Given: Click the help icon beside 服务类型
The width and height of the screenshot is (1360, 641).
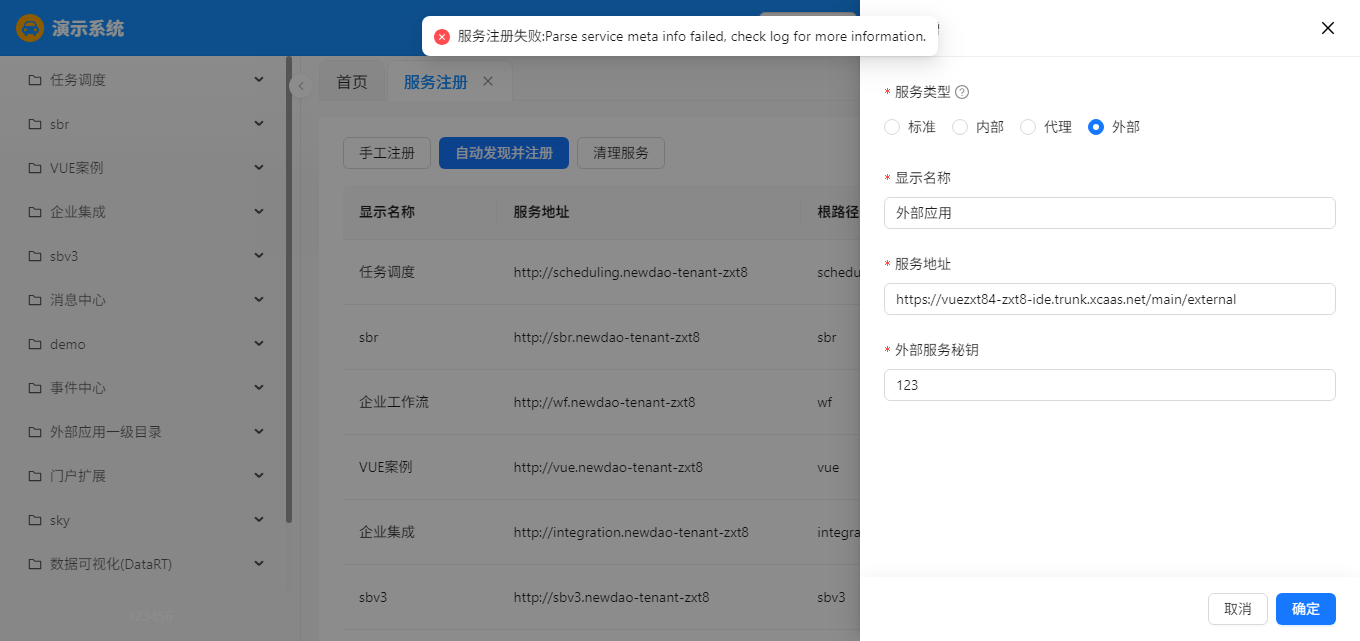Looking at the screenshot, I should coord(962,92).
